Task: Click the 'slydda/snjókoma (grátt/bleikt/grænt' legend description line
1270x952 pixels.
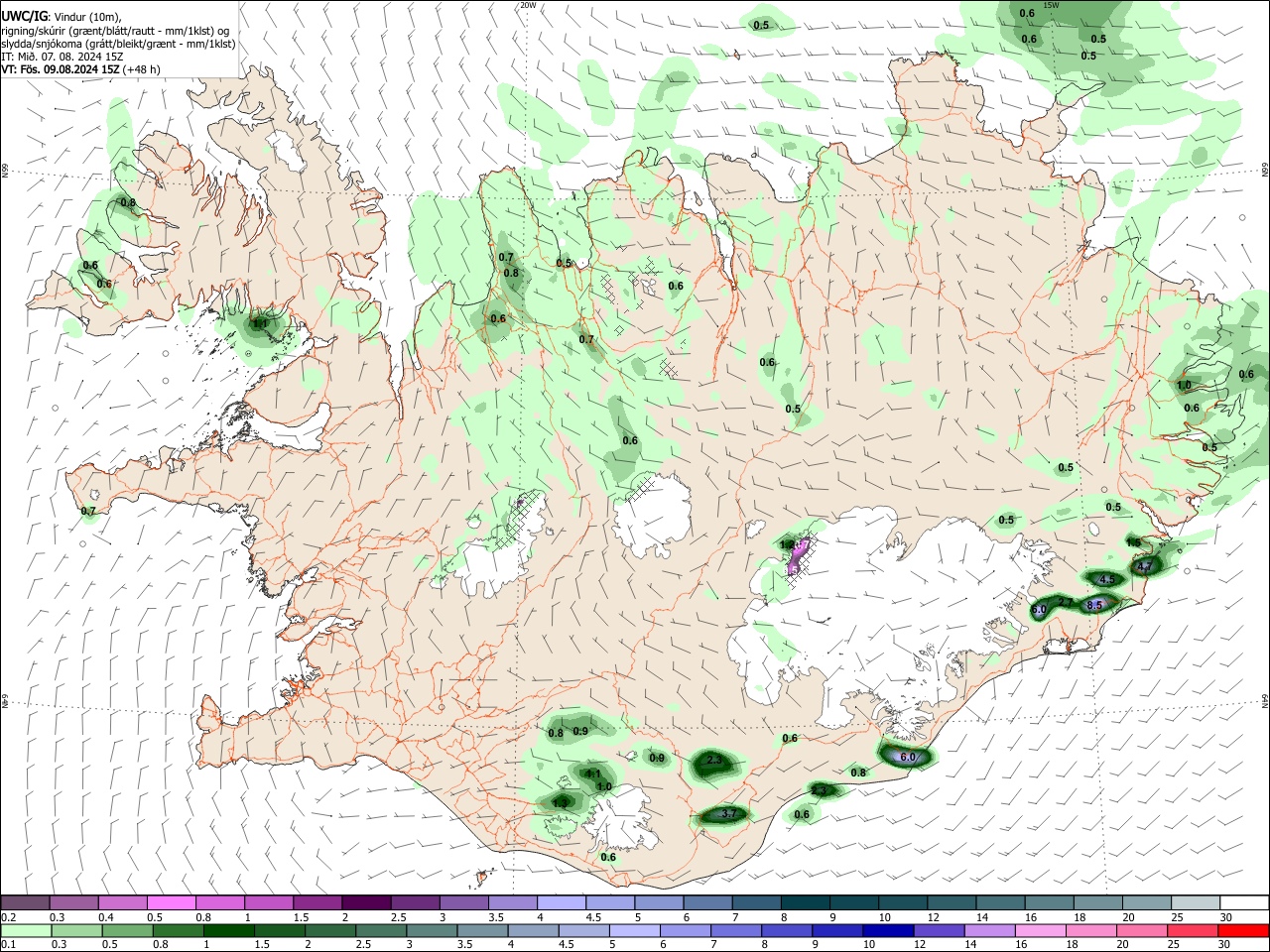Action: 118,44
